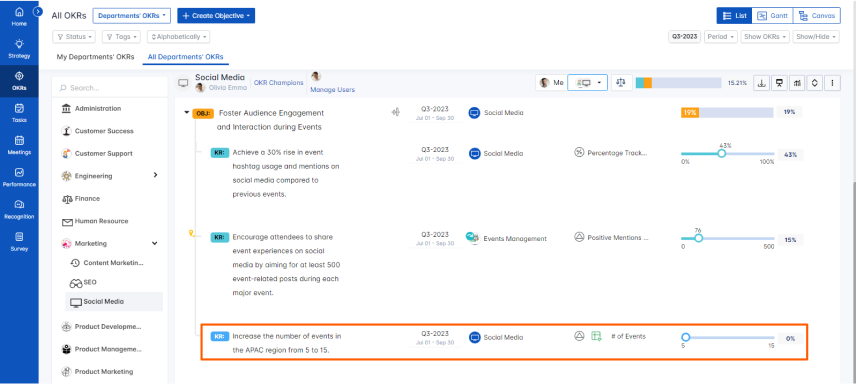Open the Status filter dropdown
Viewport: 856px width, 384px height.
(74, 37)
